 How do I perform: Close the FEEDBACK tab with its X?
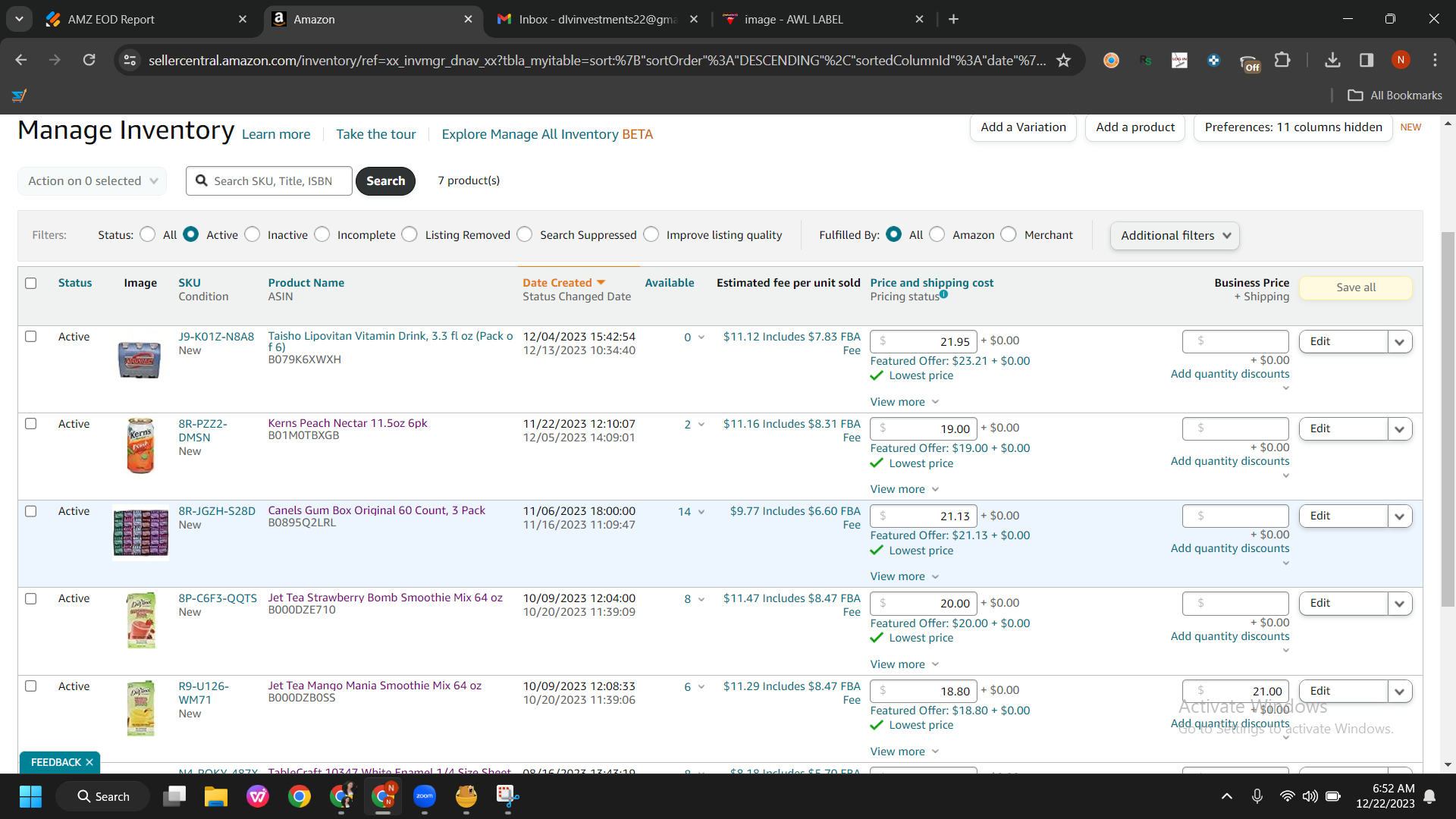coord(89,762)
